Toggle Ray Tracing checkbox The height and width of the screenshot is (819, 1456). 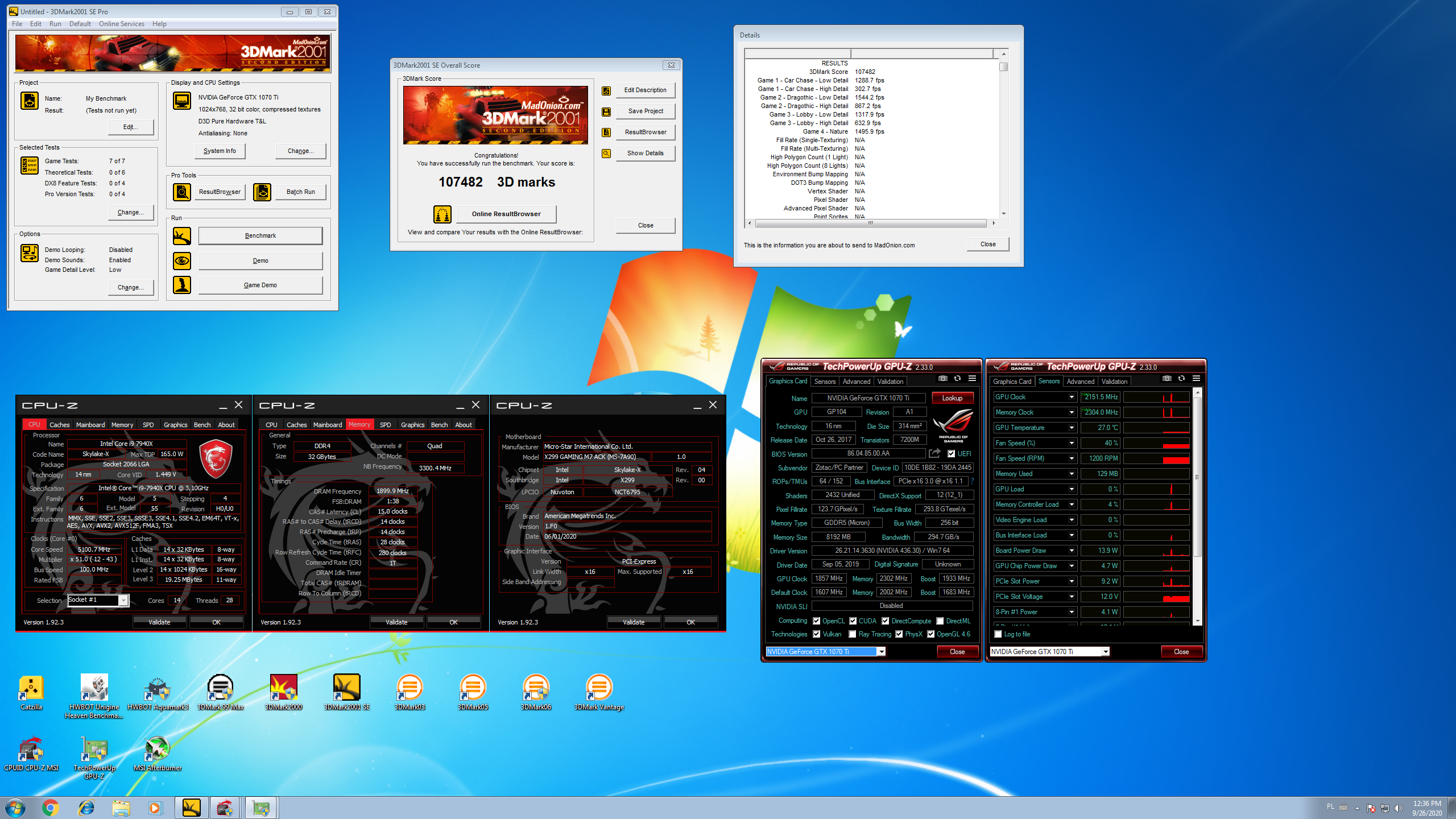(x=853, y=634)
